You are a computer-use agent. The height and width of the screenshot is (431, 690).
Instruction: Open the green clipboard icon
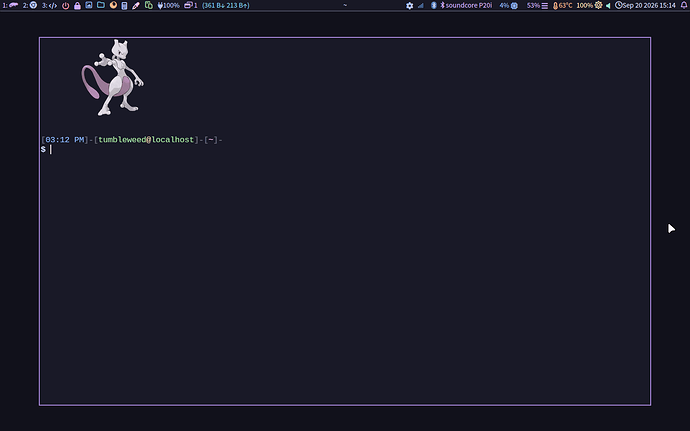click(149, 5)
